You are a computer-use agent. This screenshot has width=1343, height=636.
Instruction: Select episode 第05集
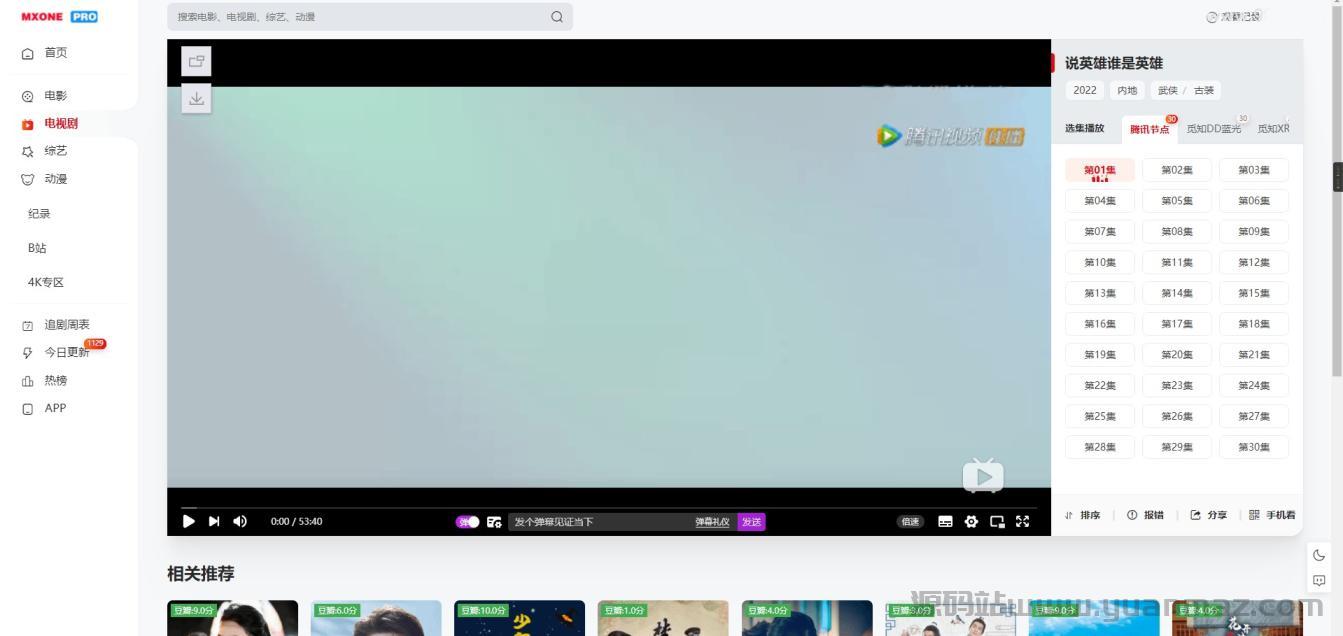(1177, 200)
